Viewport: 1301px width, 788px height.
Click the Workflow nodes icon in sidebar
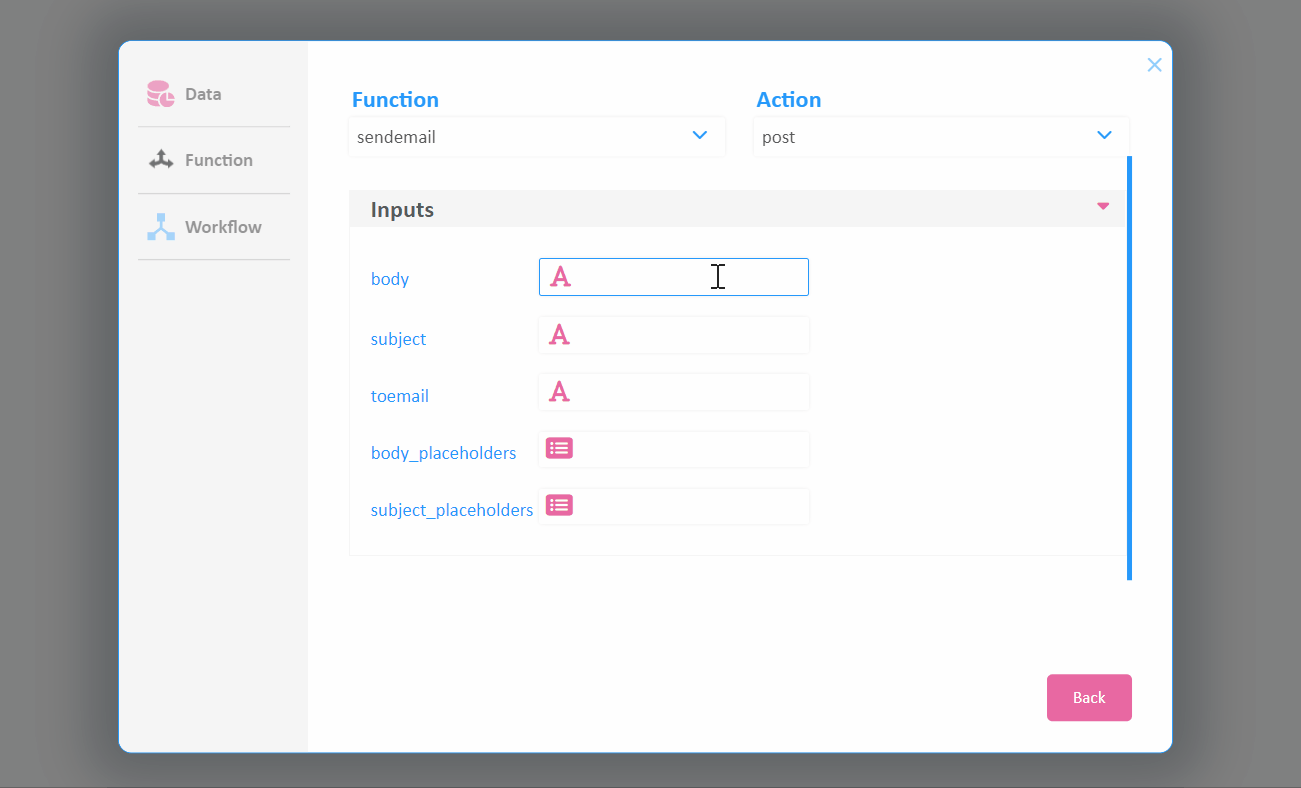[161, 227]
